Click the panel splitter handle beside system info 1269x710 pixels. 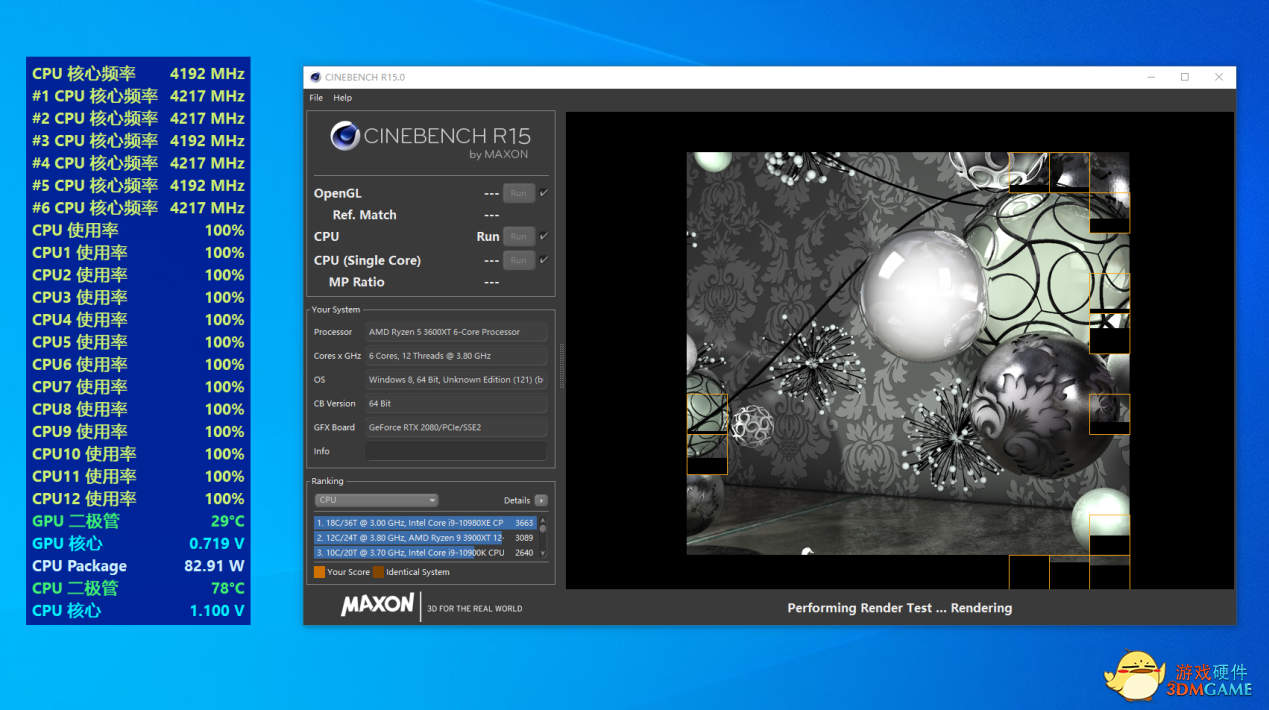click(x=561, y=367)
